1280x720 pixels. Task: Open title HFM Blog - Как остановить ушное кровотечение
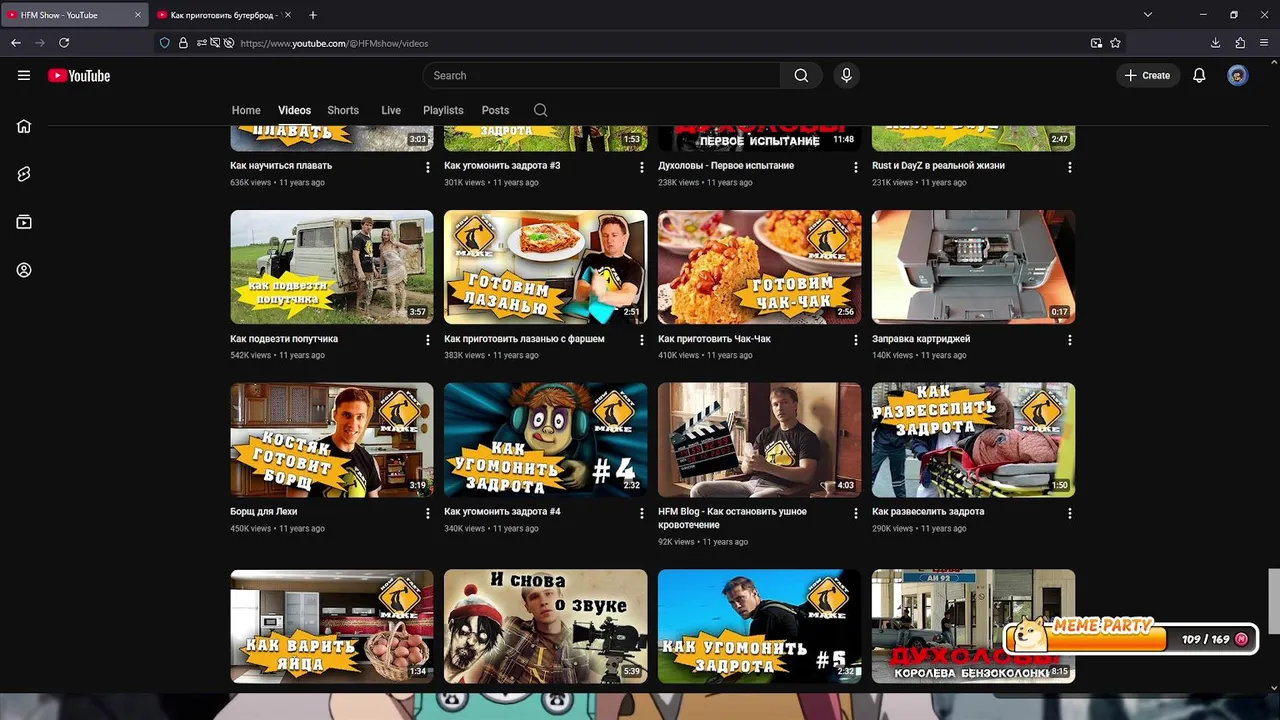tap(732, 518)
